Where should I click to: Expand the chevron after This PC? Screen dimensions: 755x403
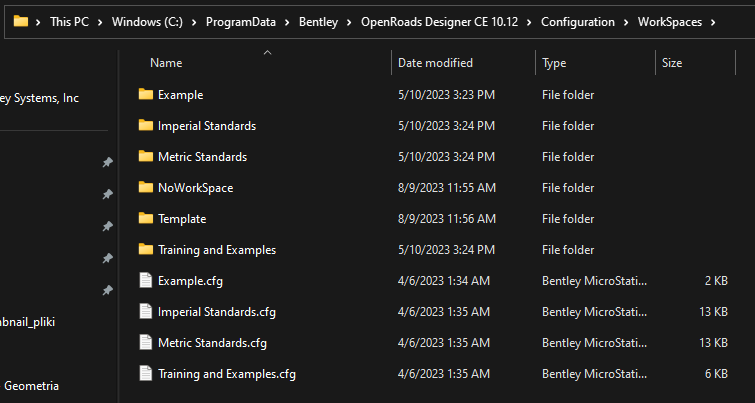pyautogui.click(x=101, y=22)
